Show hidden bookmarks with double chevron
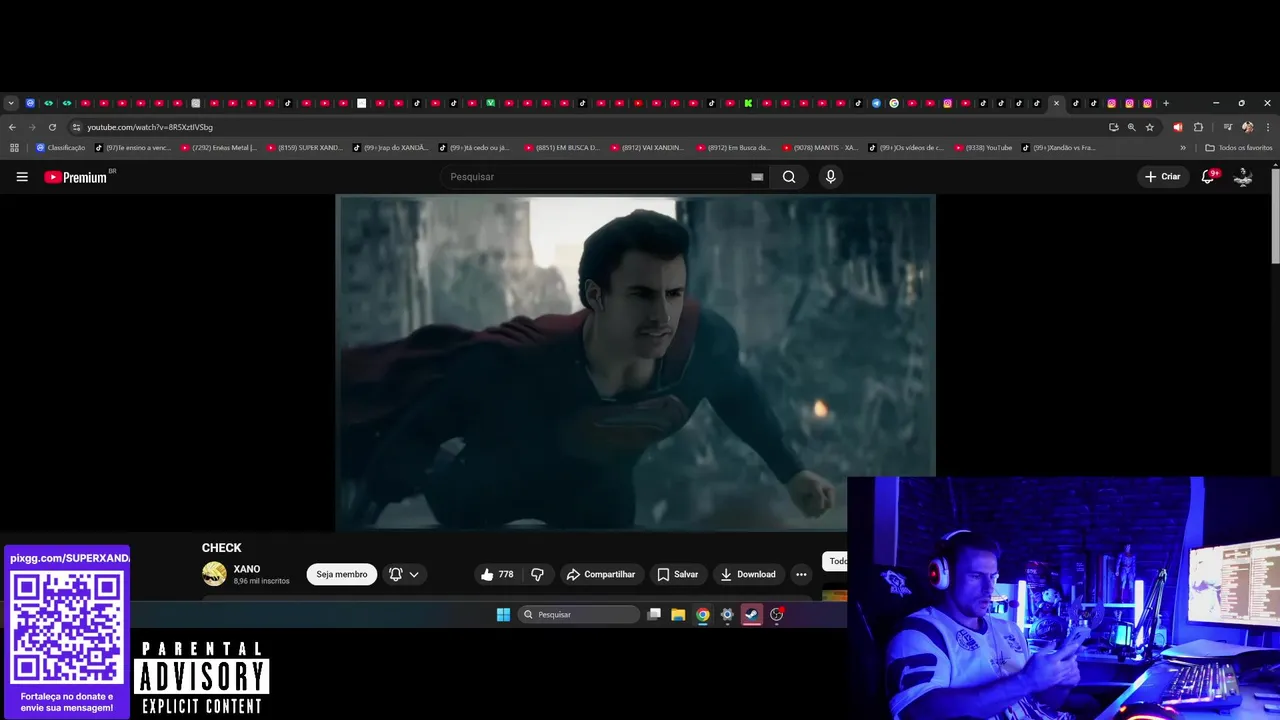The height and width of the screenshot is (720, 1280). pyautogui.click(x=1183, y=148)
